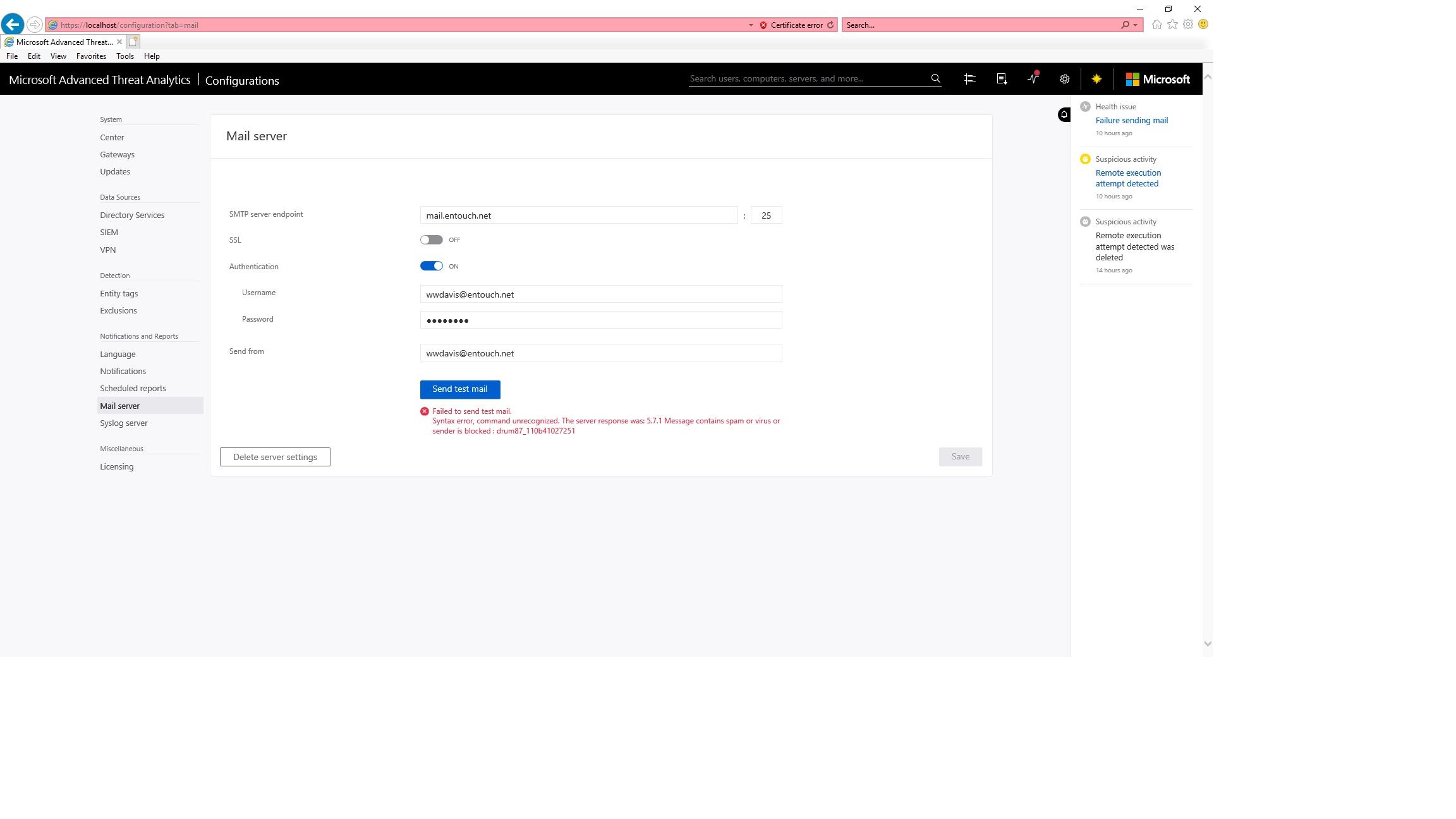Image resolution: width=1456 pixels, height=819 pixels.
Task: Click Delete server settings button
Action: (x=275, y=457)
